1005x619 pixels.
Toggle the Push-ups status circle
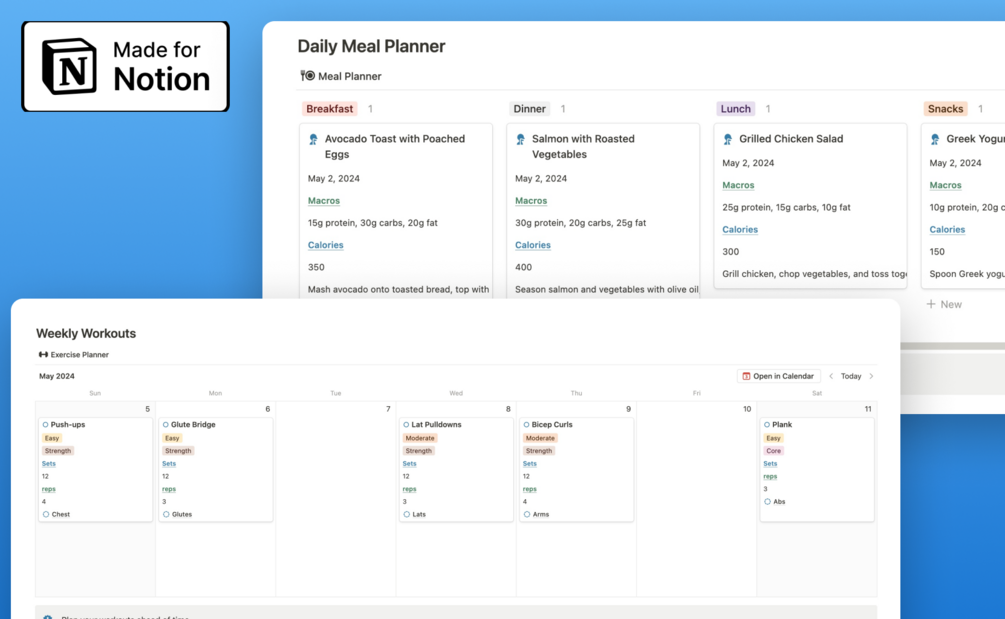tap(45, 425)
